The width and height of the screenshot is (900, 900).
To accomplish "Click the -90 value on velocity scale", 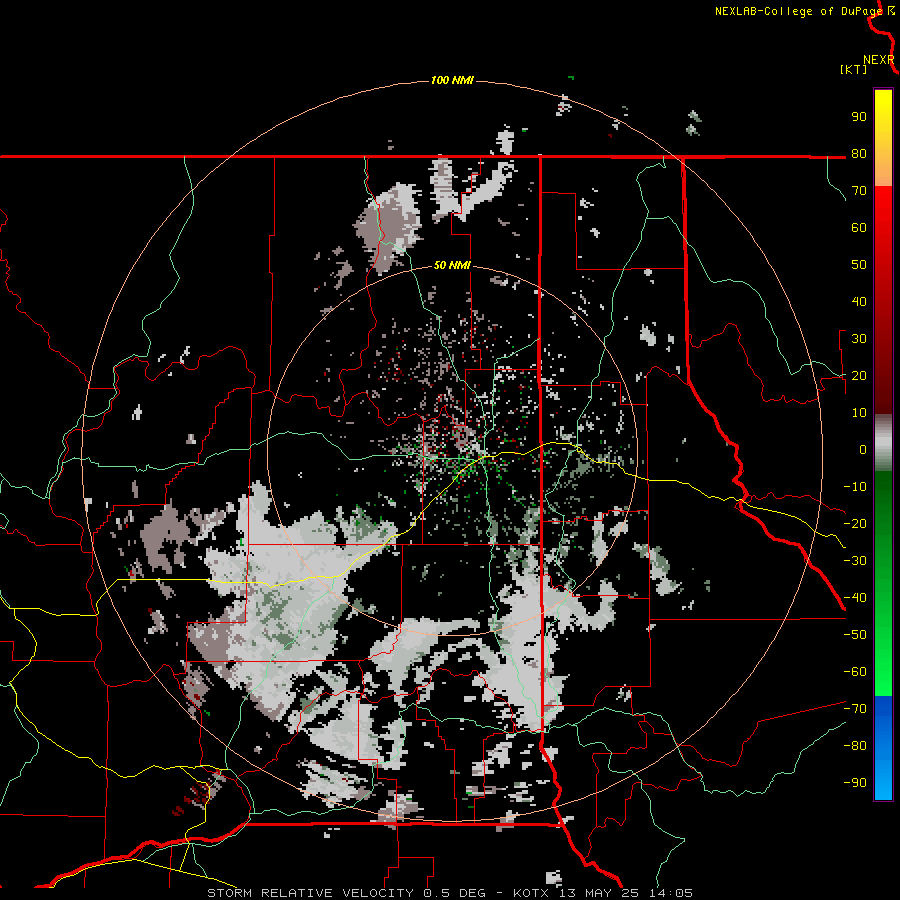I will (x=855, y=783).
